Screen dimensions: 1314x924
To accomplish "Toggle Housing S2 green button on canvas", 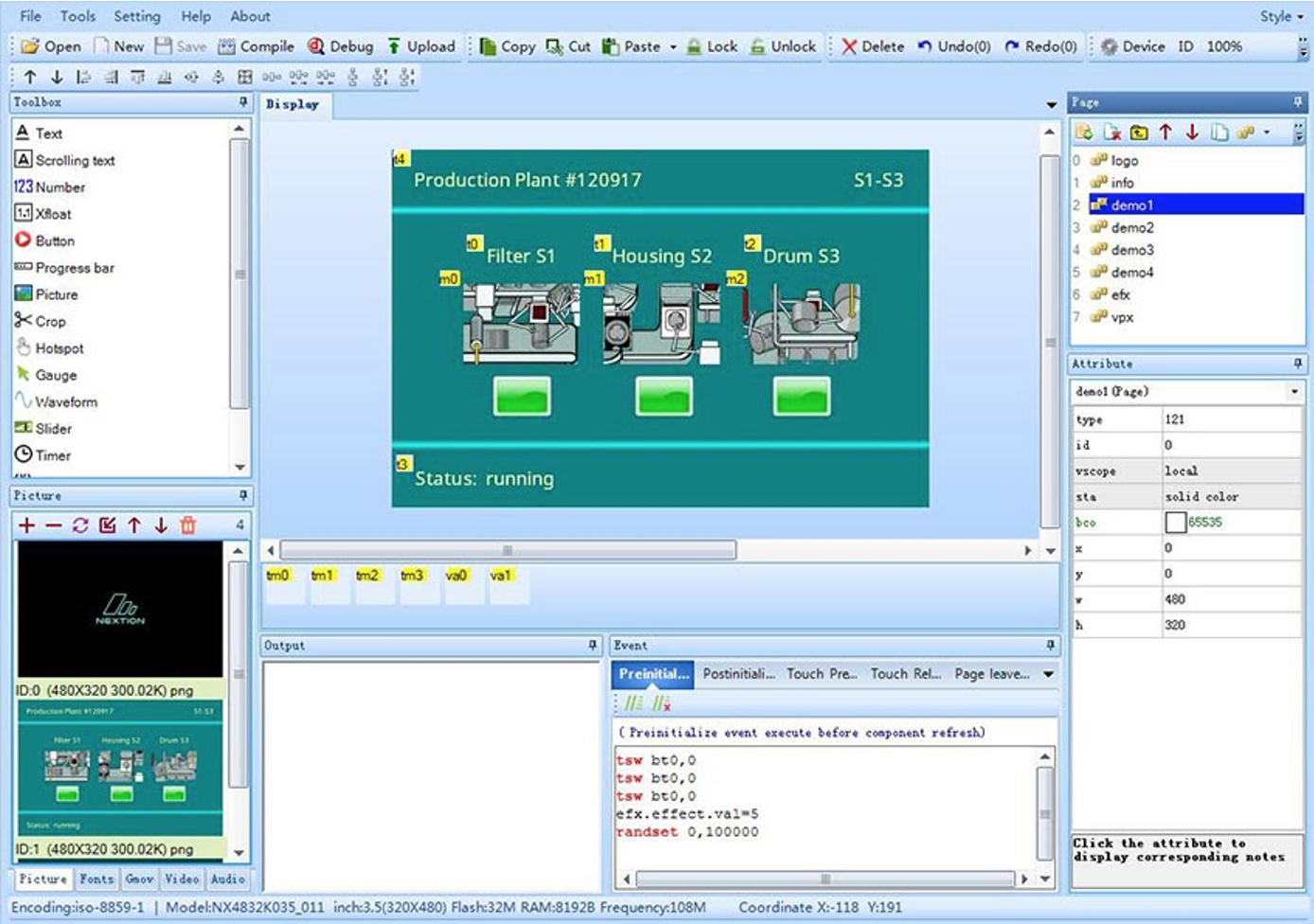I will (664, 397).
